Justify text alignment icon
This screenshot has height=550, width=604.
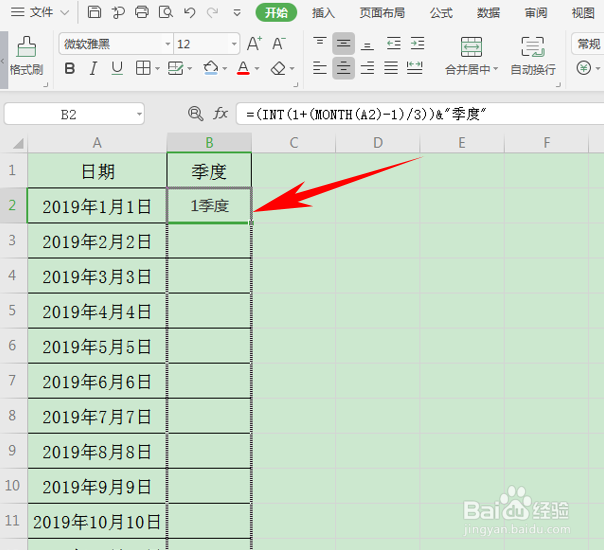(x=391, y=68)
